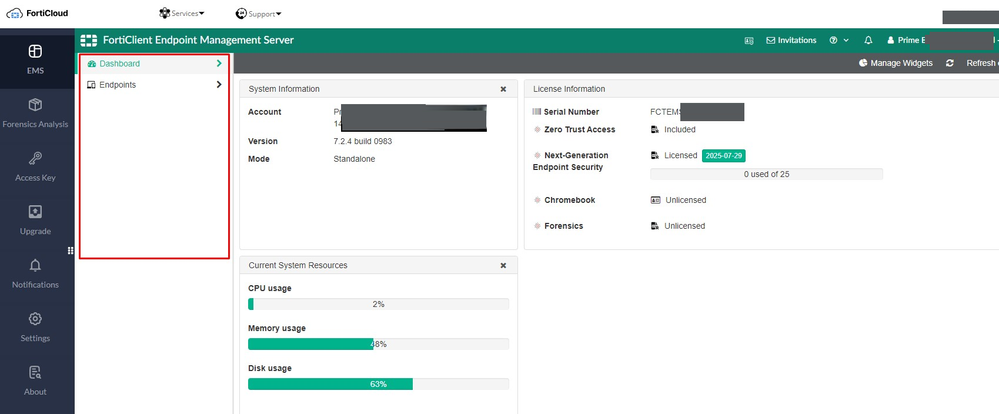Click the Next-Generation Endpoint Security Licensed icon

[x=655, y=156]
